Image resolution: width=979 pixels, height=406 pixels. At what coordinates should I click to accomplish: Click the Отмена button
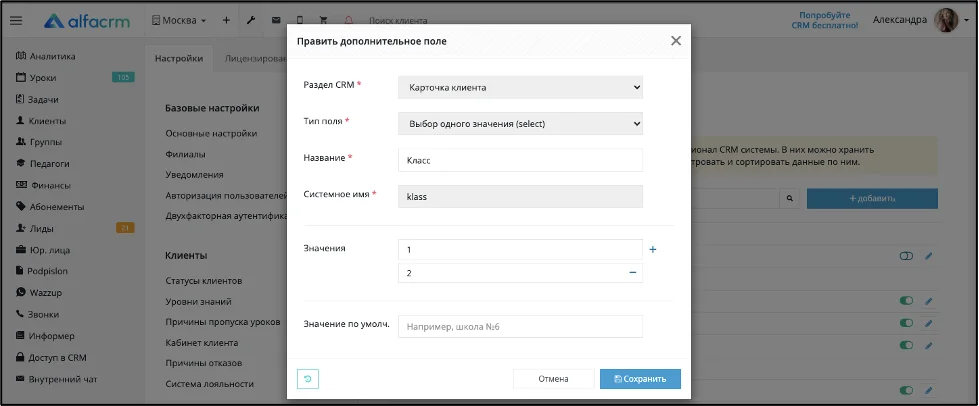pos(553,379)
